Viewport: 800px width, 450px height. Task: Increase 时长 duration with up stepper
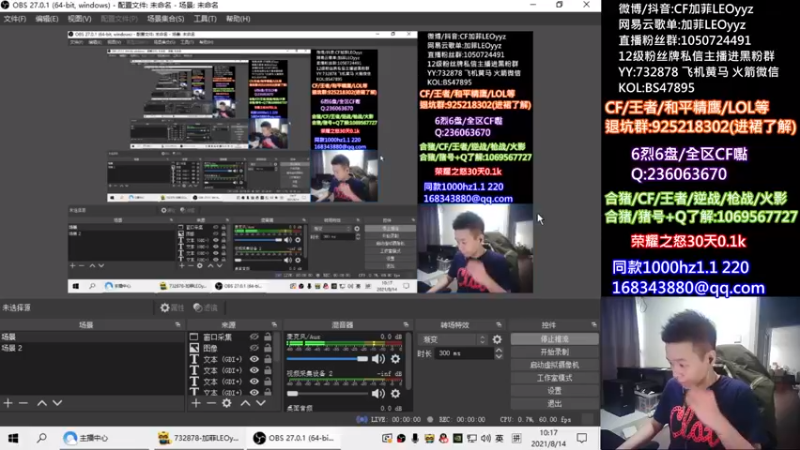point(498,350)
